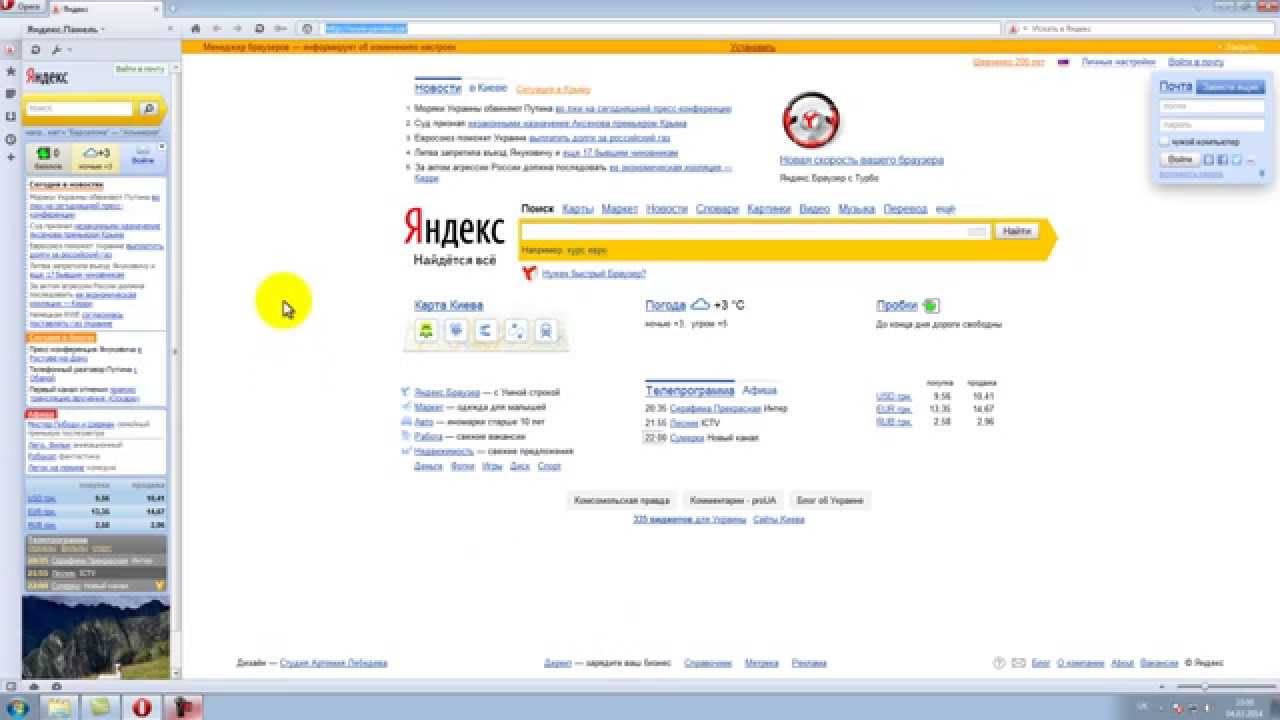The image size is (1280, 720).
Task: Click the panel's Yandex search field
Action: 79,108
